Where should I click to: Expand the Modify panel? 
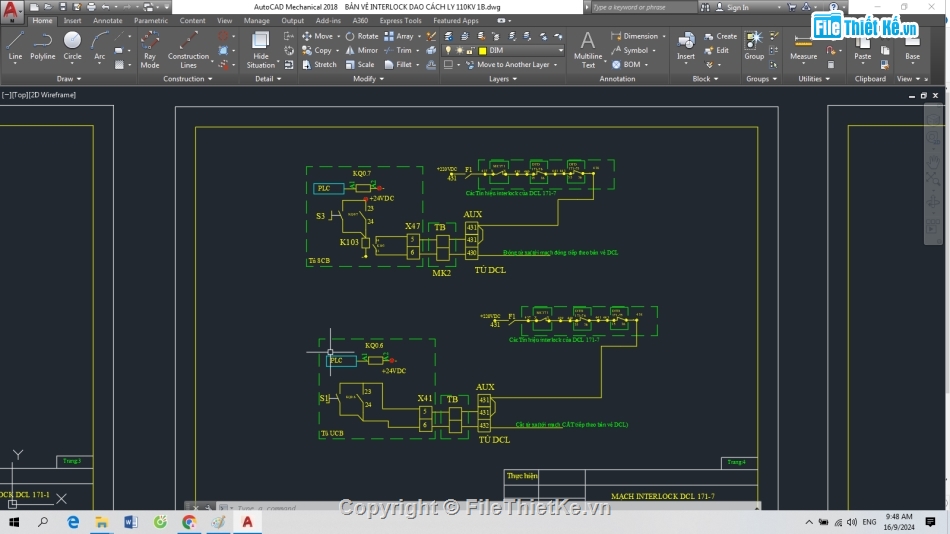368,79
